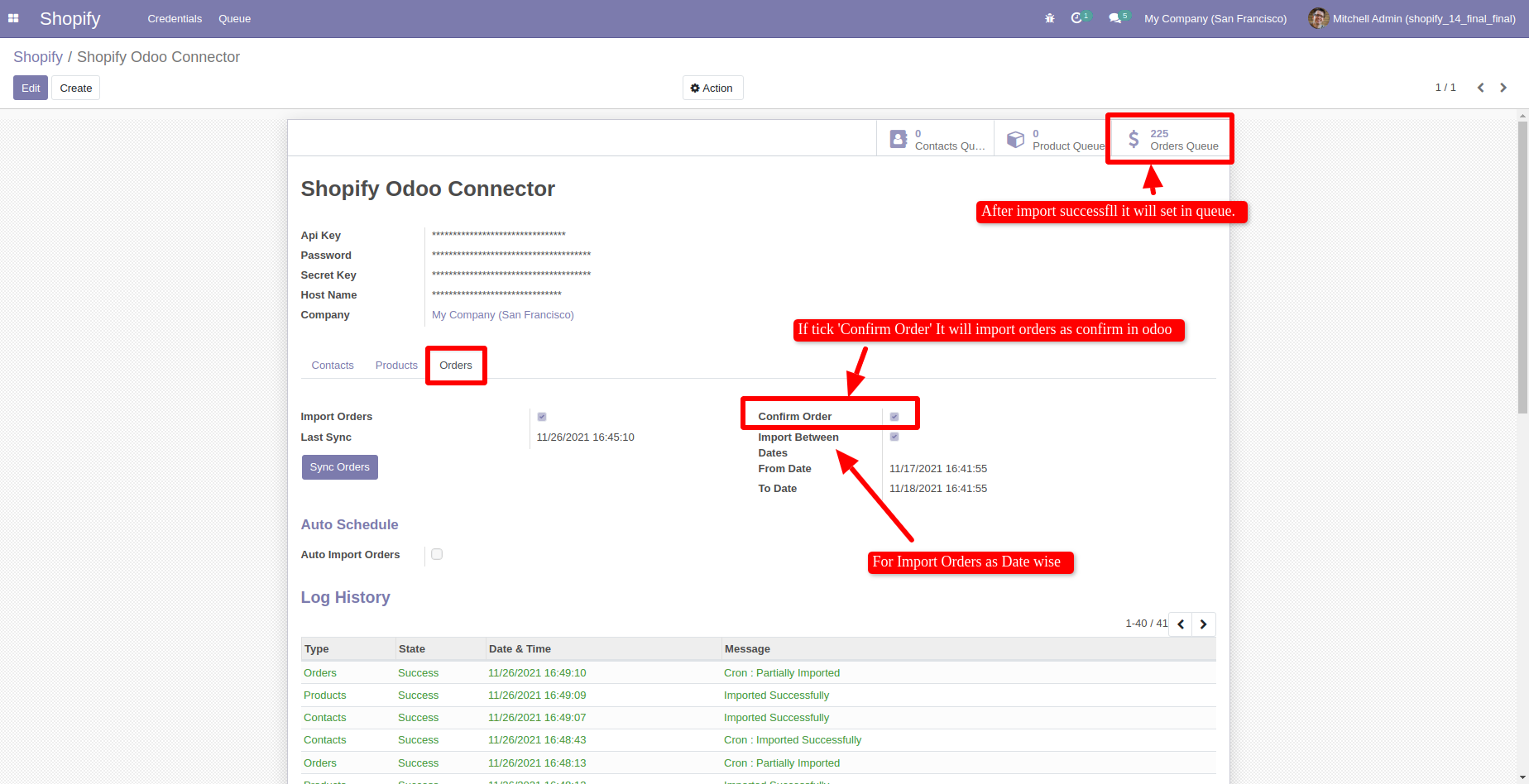Open the 0 Product Queue button
This screenshot has width=1529, height=784.
pyautogui.click(x=1052, y=139)
